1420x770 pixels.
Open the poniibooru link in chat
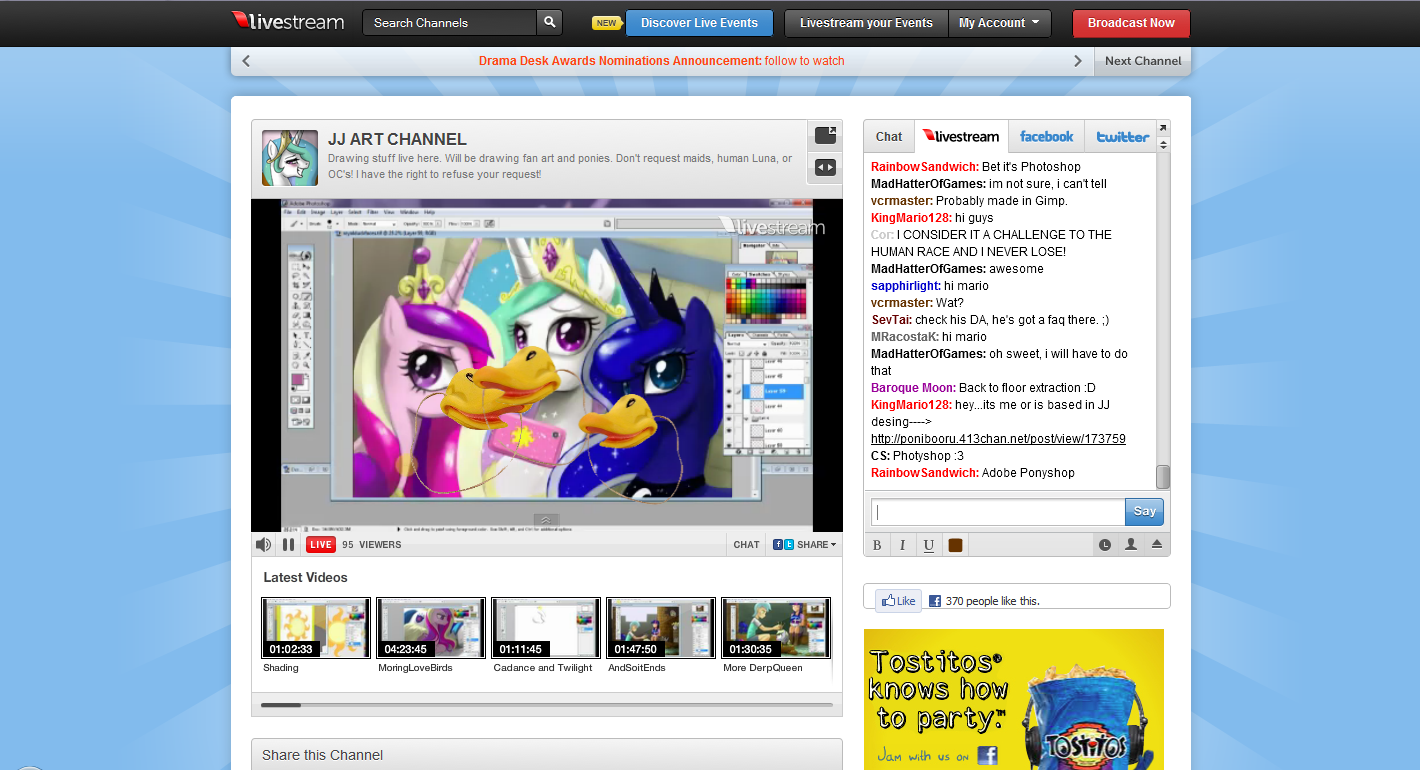point(998,439)
